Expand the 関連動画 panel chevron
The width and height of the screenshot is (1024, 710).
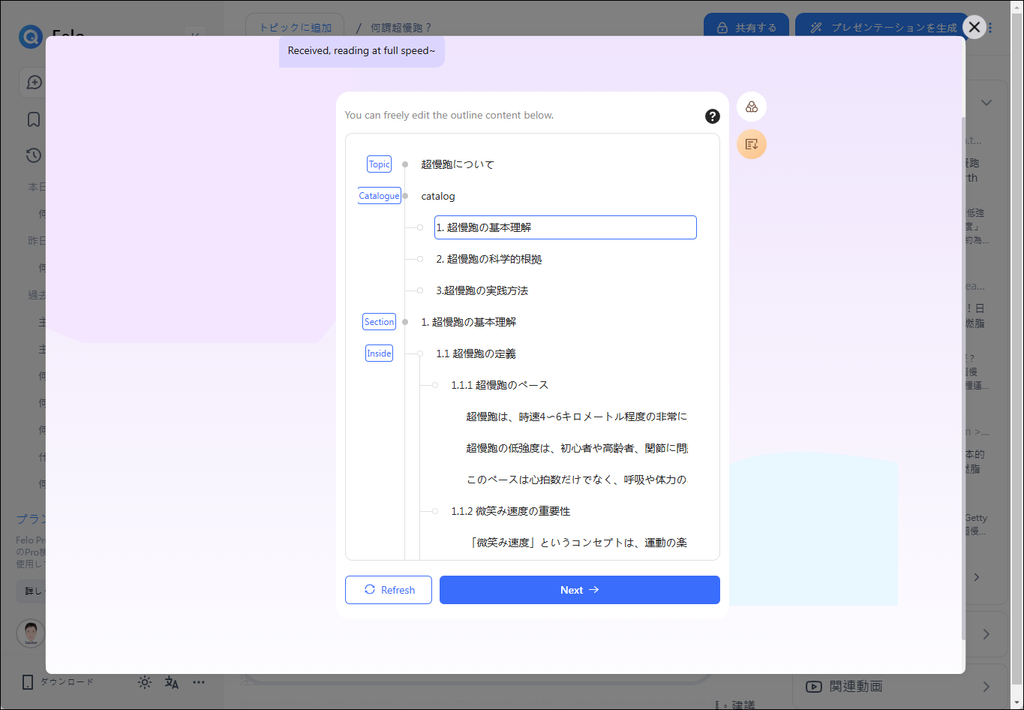pyautogui.click(x=986, y=686)
